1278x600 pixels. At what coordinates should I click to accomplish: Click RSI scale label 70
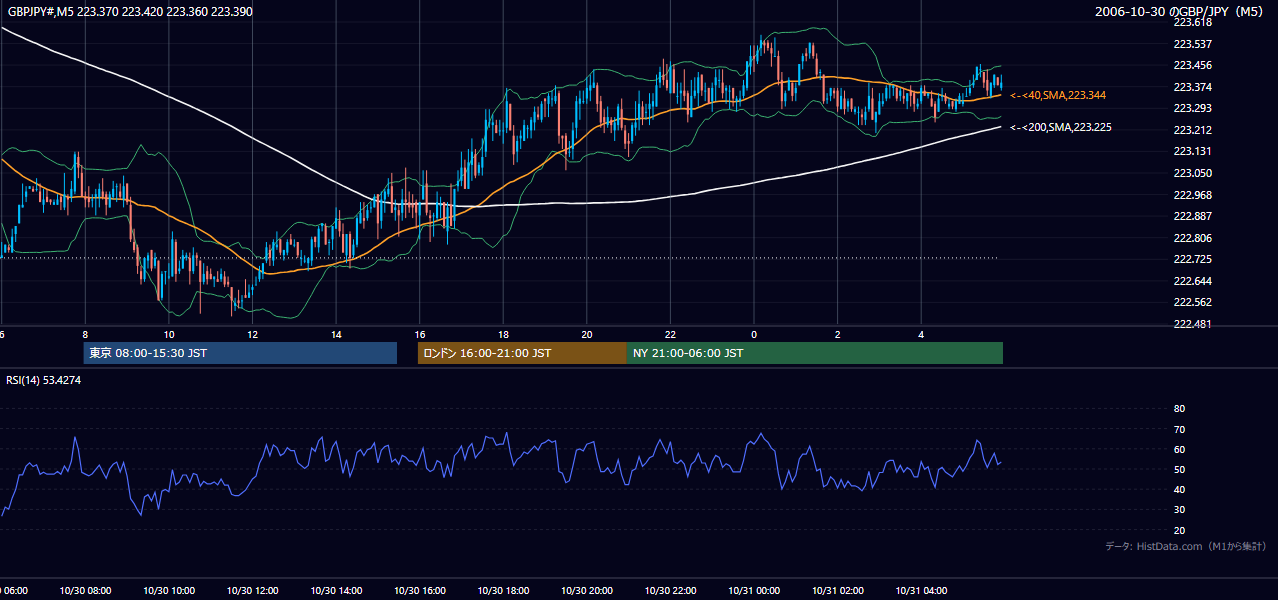tap(1179, 429)
